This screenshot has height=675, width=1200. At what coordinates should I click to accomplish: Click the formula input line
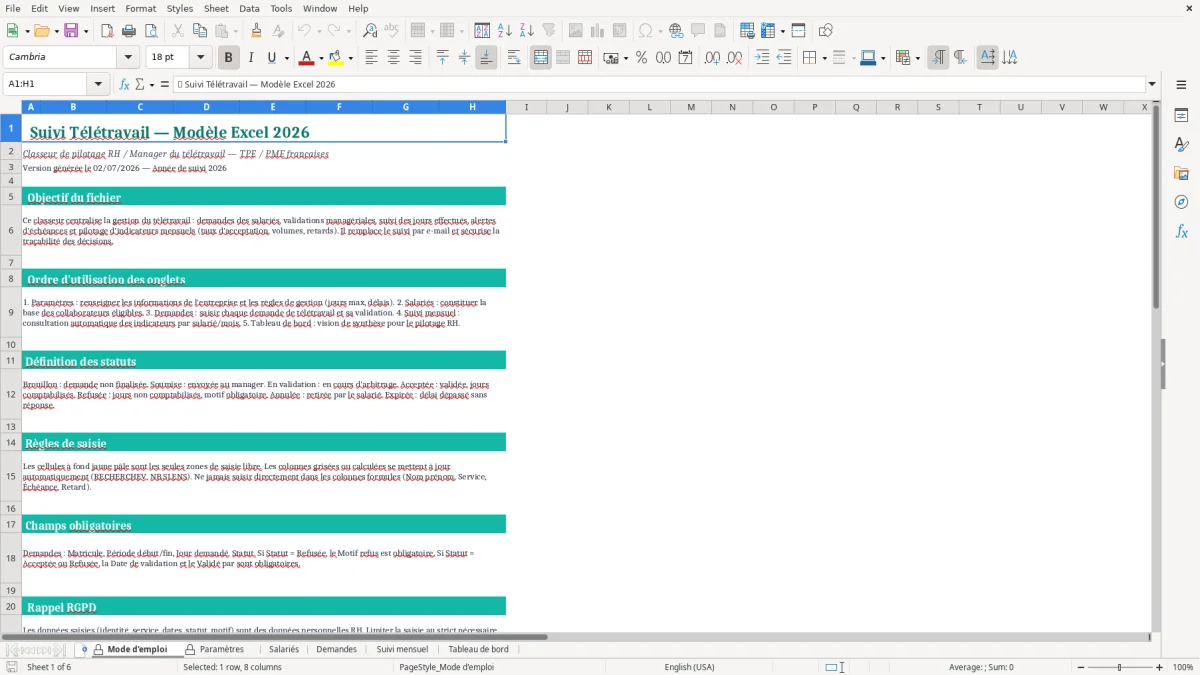coord(658,84)
